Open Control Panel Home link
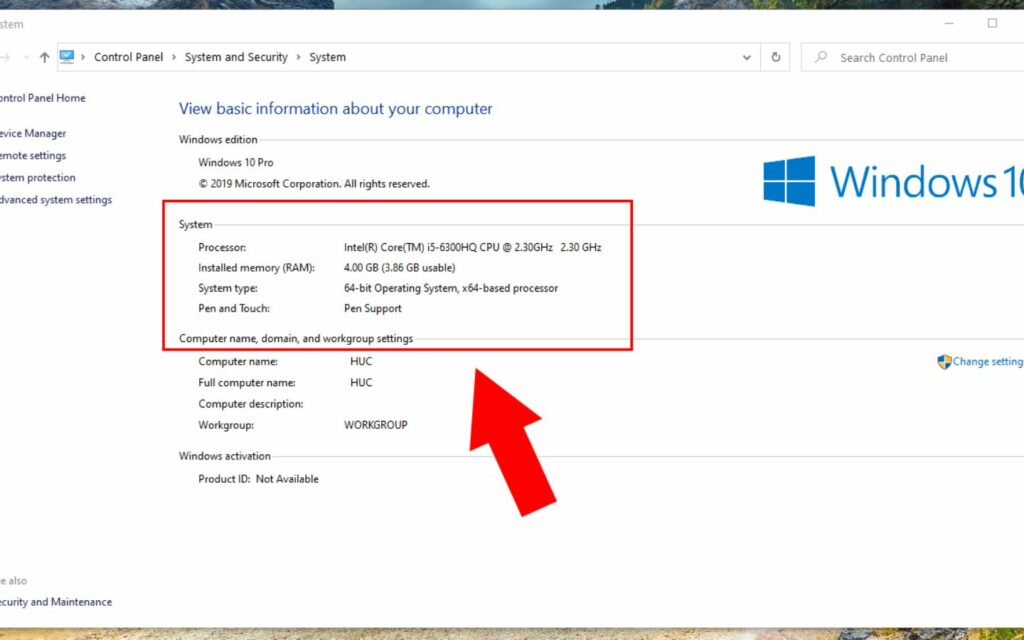This screenshot has width=1024, height=640. 42,98
